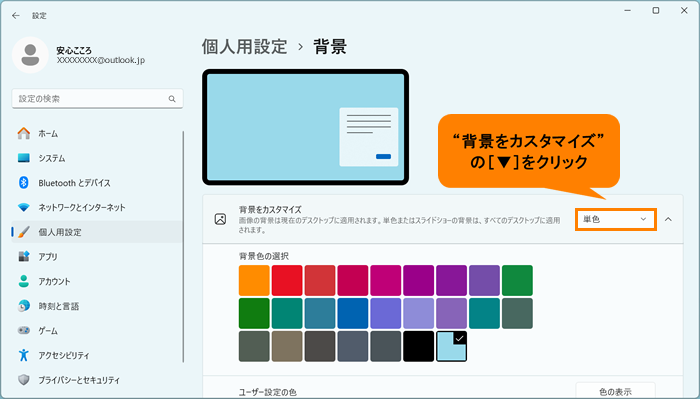This screenshot has width=700, height=399.
Task: Click the アプリ apps icon
Action: pyautogui.click(x=24, y=257)
